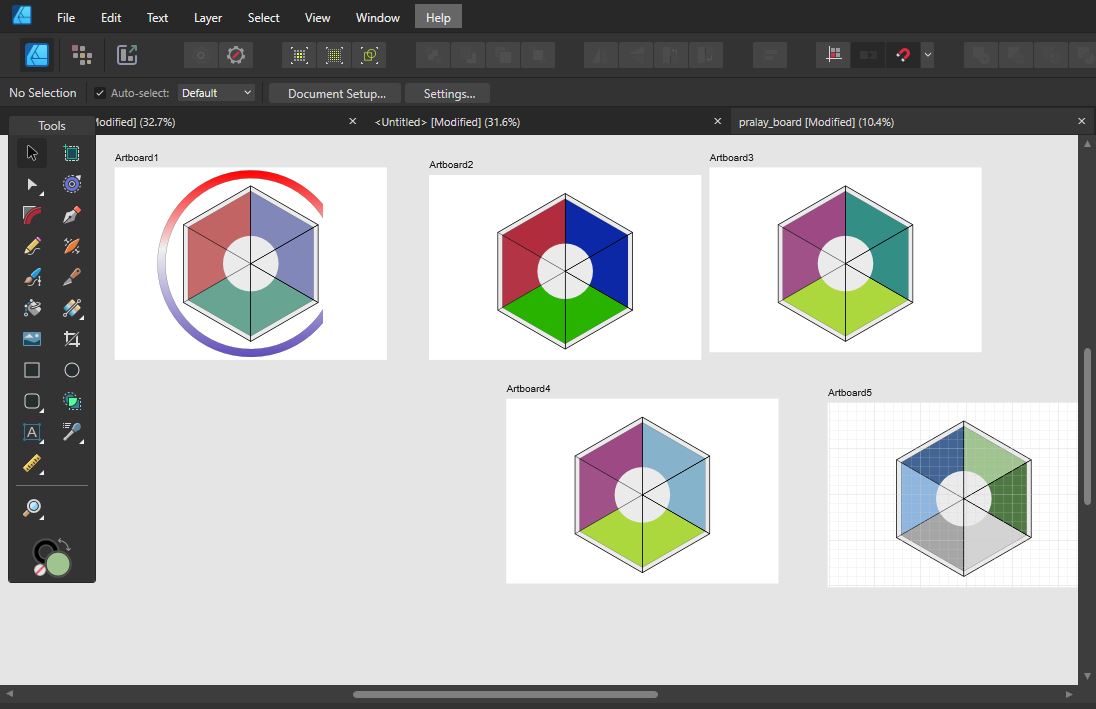Open the Layer menu
Viewport: 1096px width, 709px height.
click(208, 18)
